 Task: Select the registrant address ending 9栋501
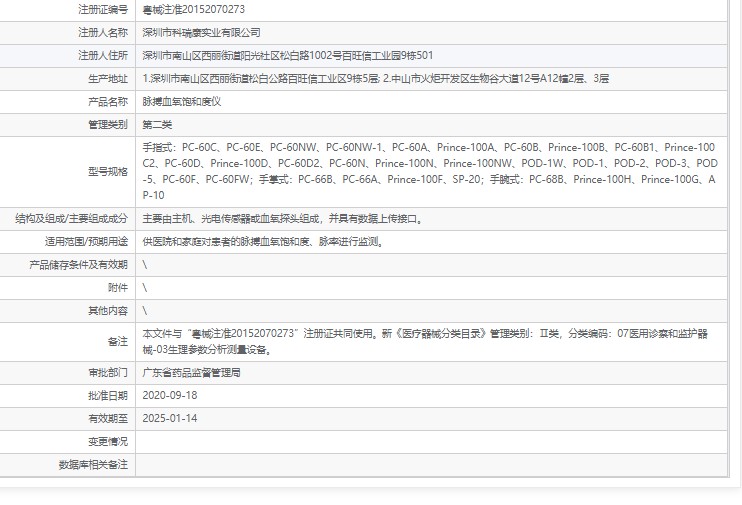(288, 55)
